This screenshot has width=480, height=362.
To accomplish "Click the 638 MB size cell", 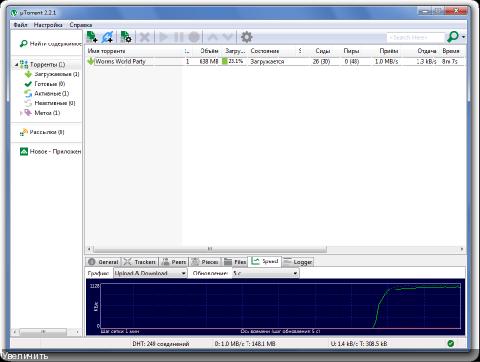I will pyautogui.click(x=209, y=62).
